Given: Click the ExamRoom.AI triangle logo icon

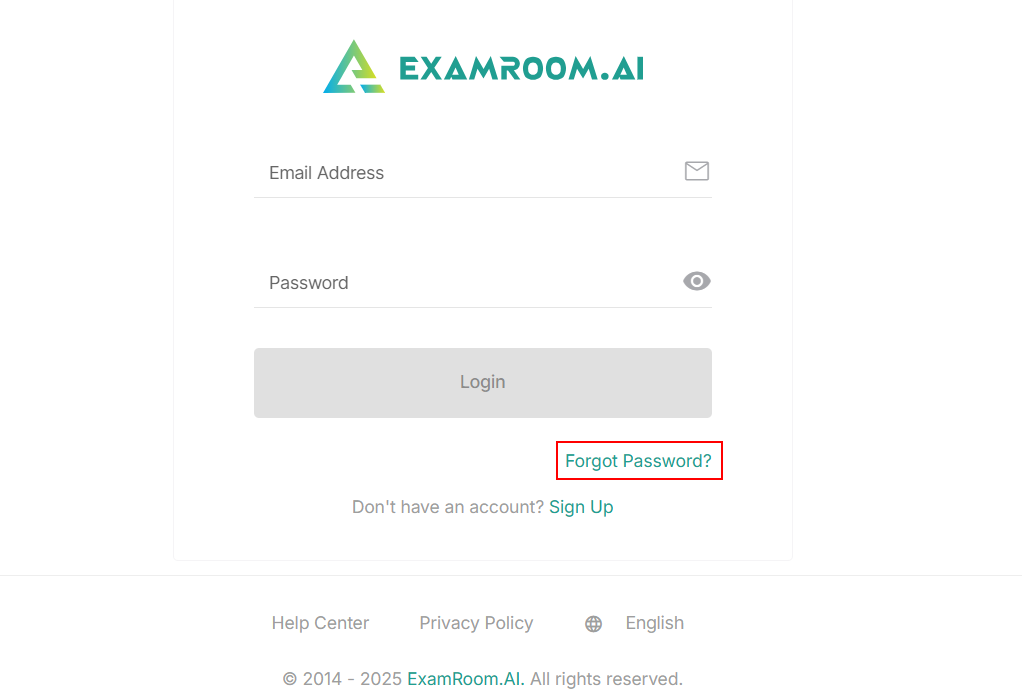Looking at the screenshot, I should [x=353, y=67].
